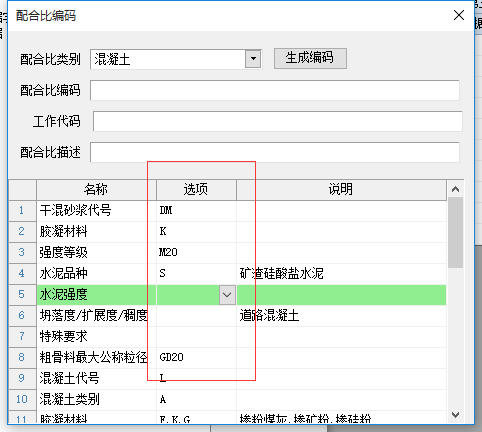Select the 名称 column header
The width and height of the screenshot is (482, 432).
pyautogui.click(x=96, y=190)
